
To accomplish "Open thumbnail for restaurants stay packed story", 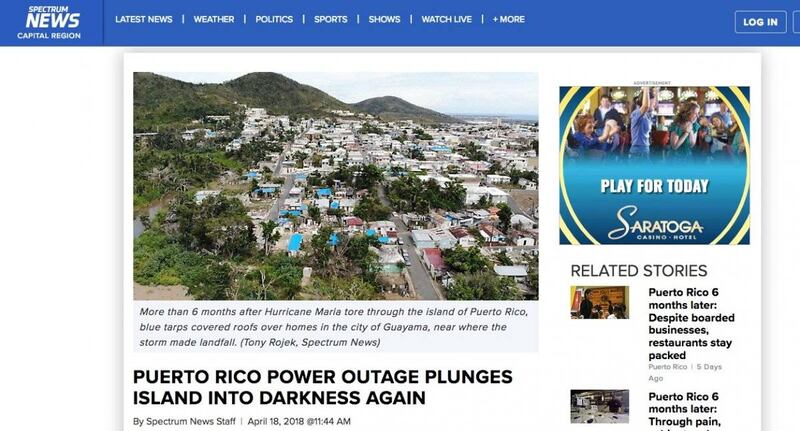I will point(599,302).
